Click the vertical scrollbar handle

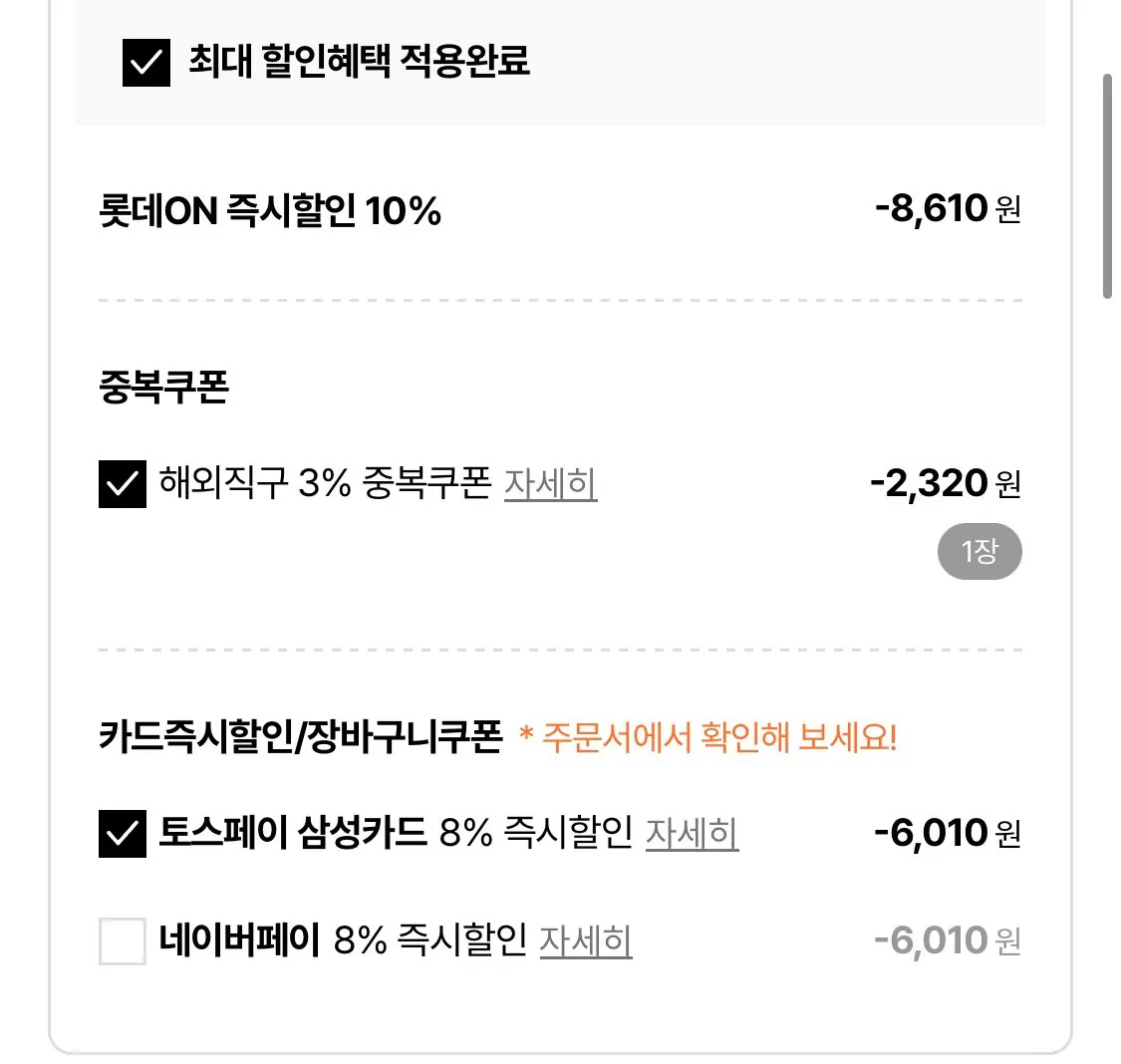tap(1109, 179)
